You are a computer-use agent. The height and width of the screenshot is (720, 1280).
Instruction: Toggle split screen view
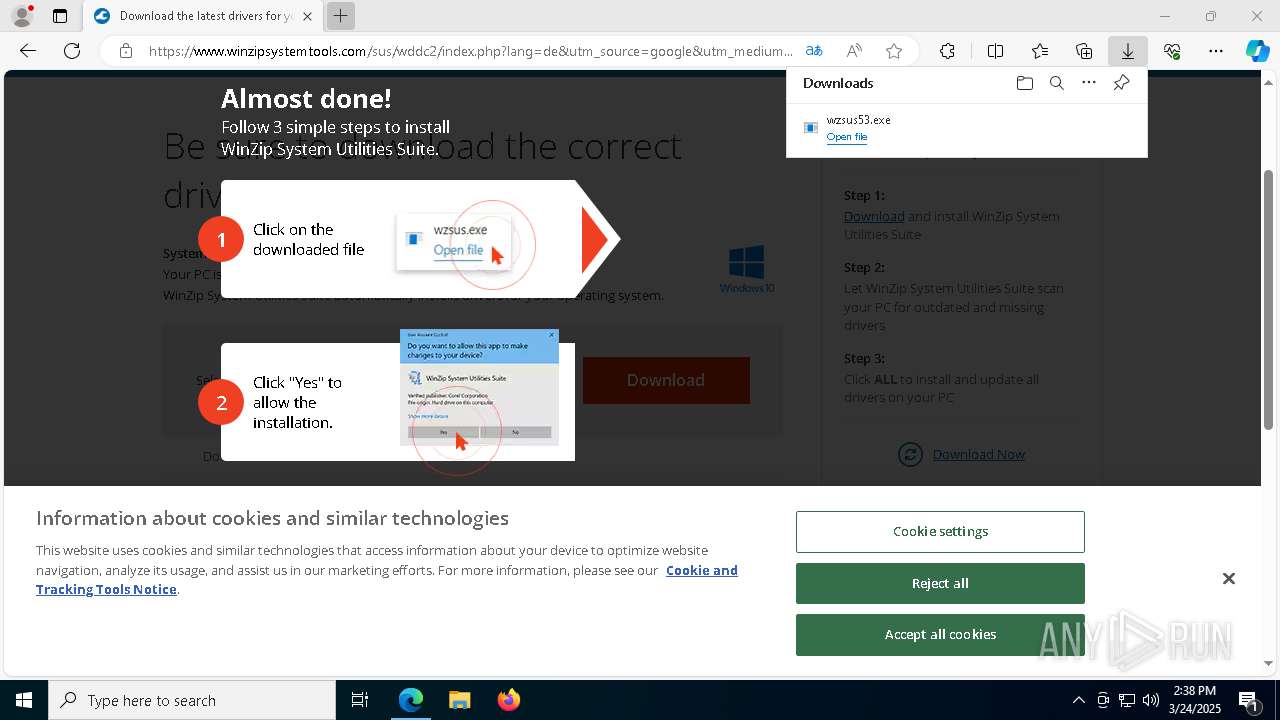(995, 51)
